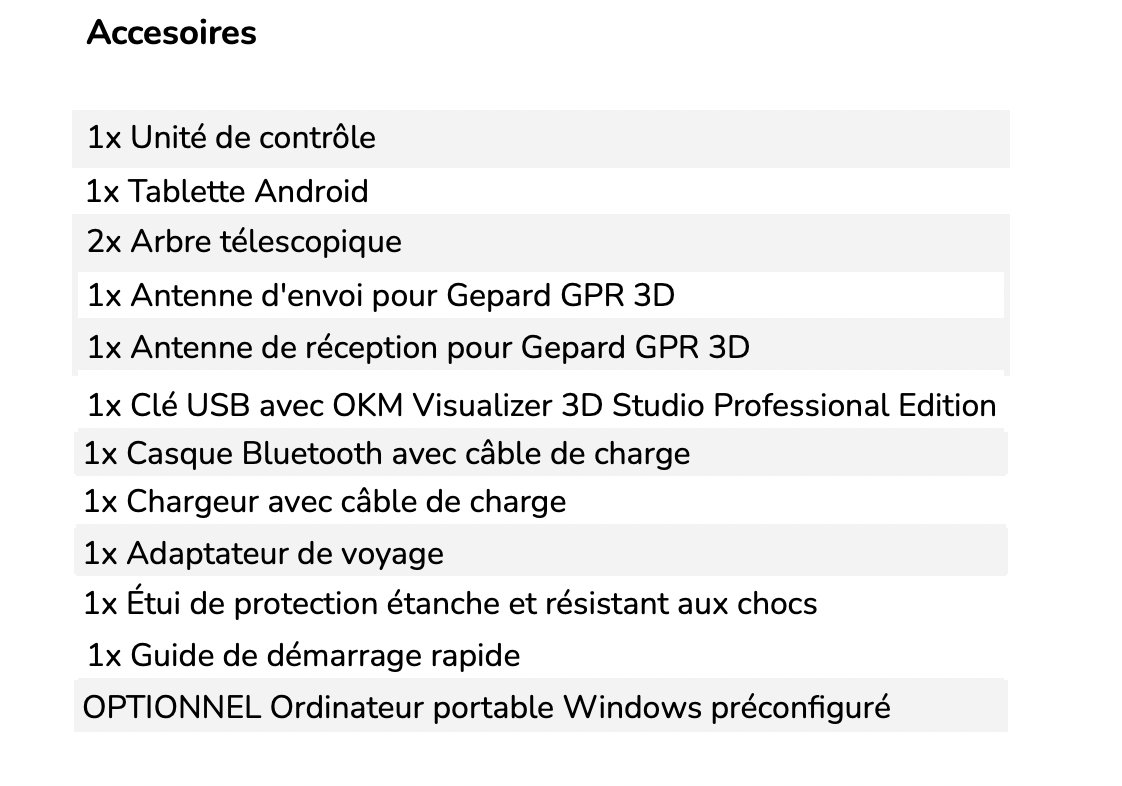The height and width of the screenshot is (786, 1122).
Task: Click the words Gepard GPR 3D in the envoi row
Action: coord(560,296)
